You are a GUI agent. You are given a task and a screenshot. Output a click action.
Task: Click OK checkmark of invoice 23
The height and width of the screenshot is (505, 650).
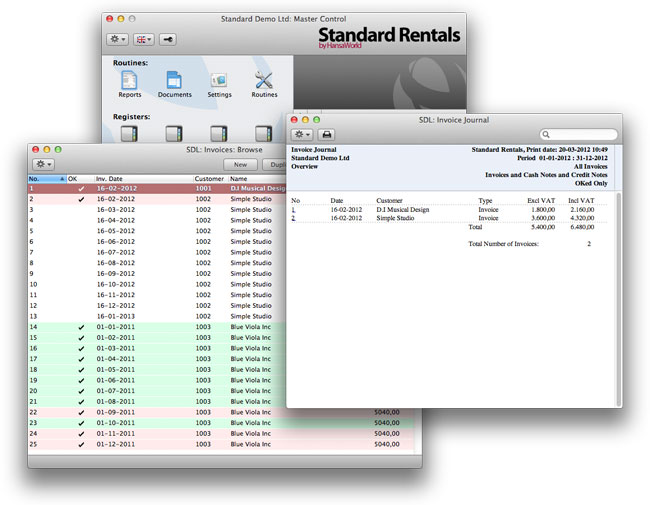pyautogui.click(x=81, y=423)
